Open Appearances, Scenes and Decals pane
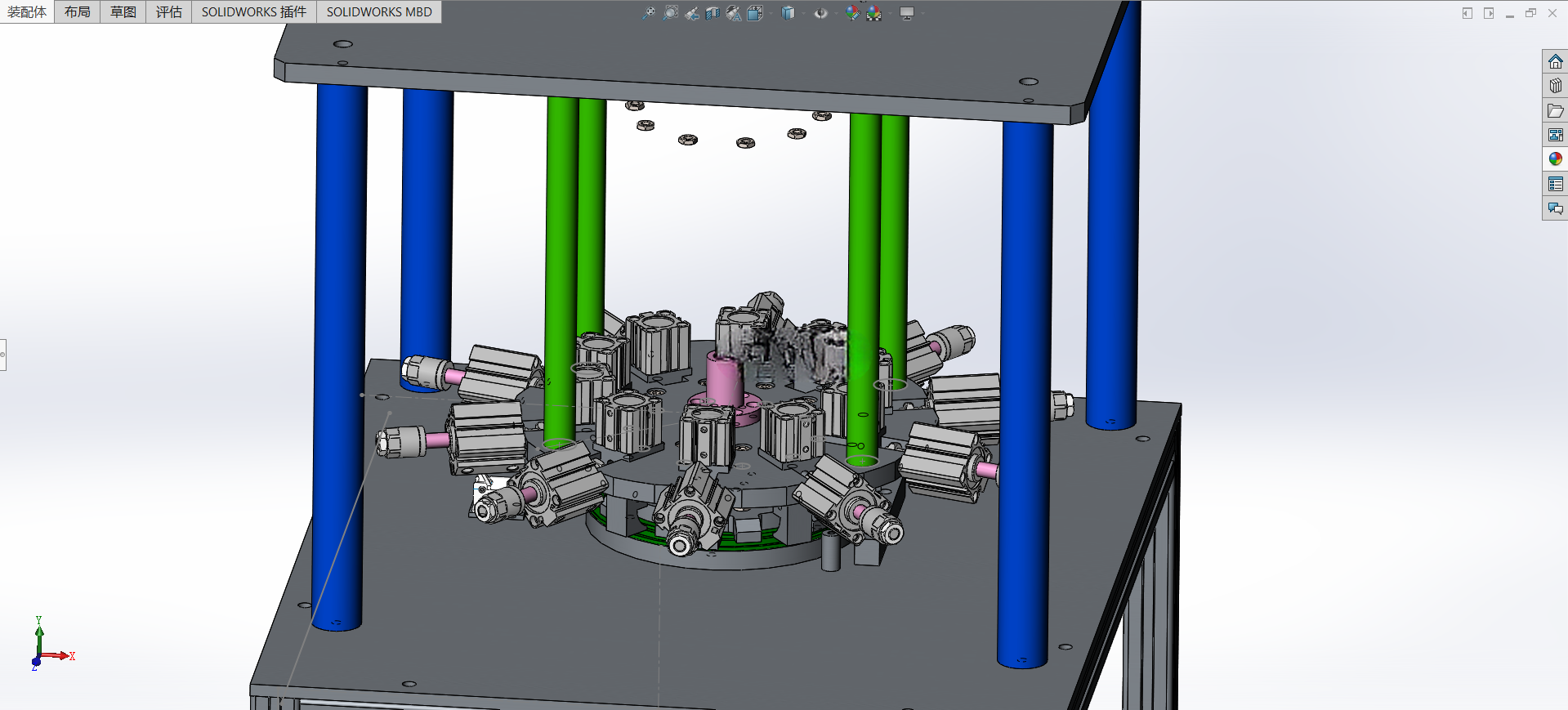 tap(1555, 159)
